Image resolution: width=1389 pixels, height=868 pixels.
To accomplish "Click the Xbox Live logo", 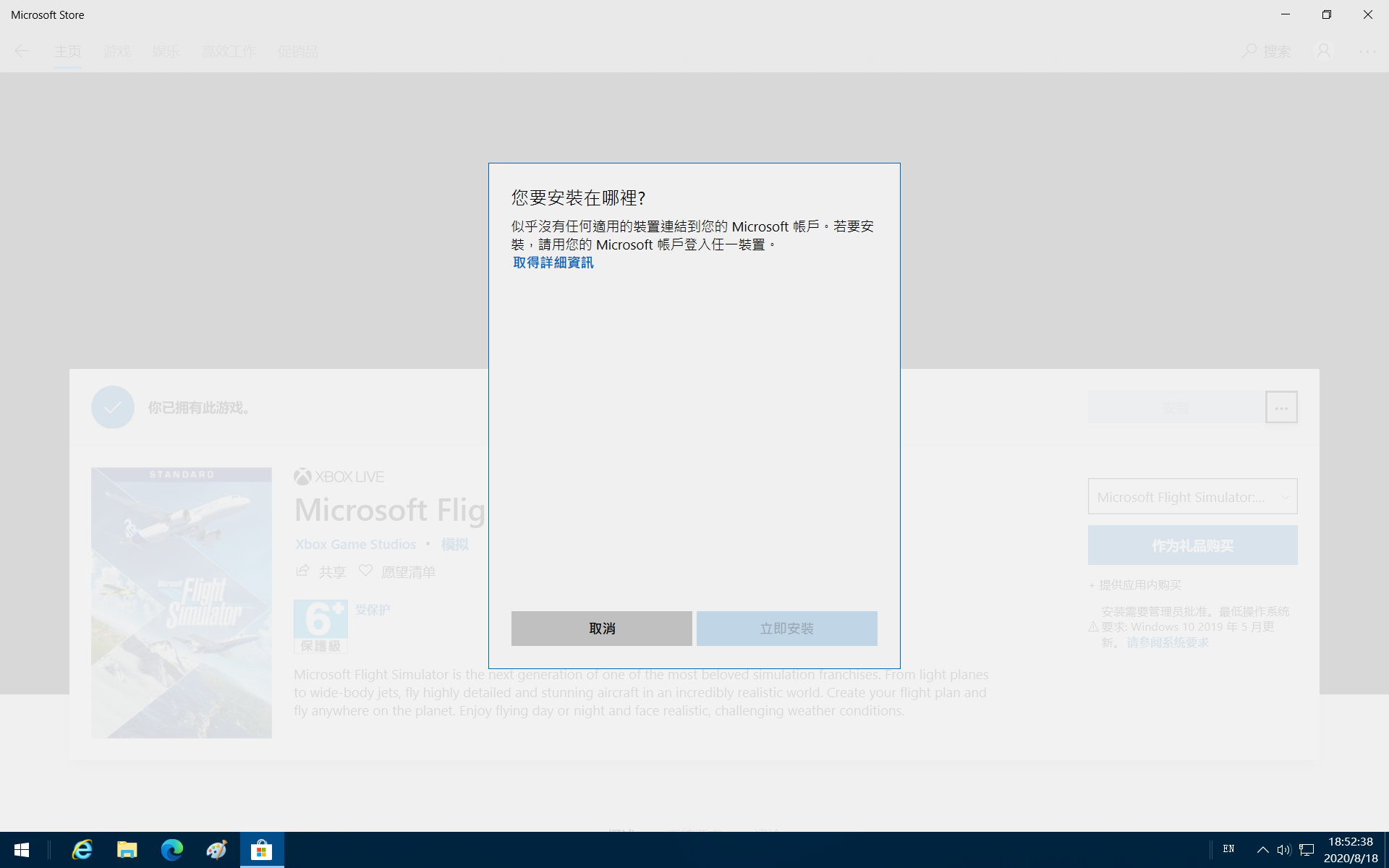I will tap(339, 477).
